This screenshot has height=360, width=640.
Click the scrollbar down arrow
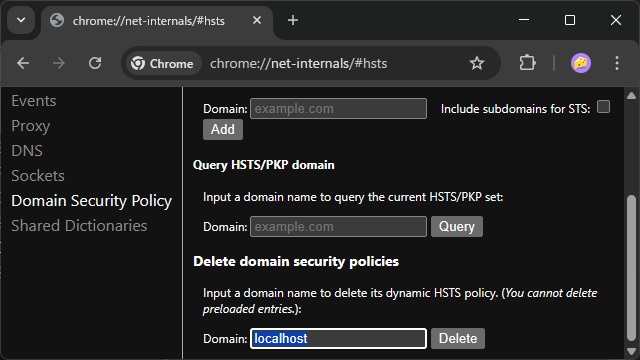pos(631,351)
